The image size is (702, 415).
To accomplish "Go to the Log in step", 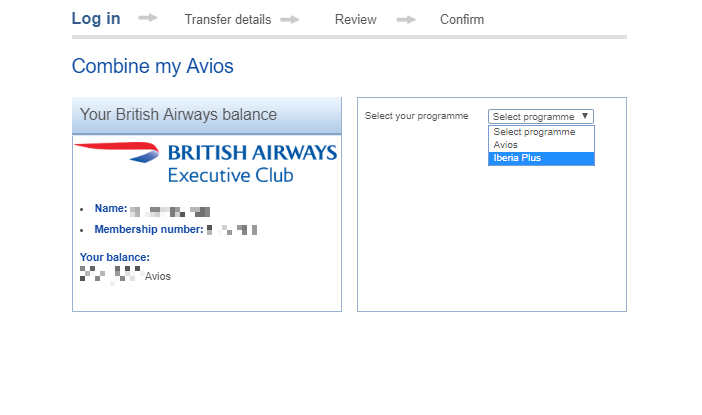I will click(96, 18).
